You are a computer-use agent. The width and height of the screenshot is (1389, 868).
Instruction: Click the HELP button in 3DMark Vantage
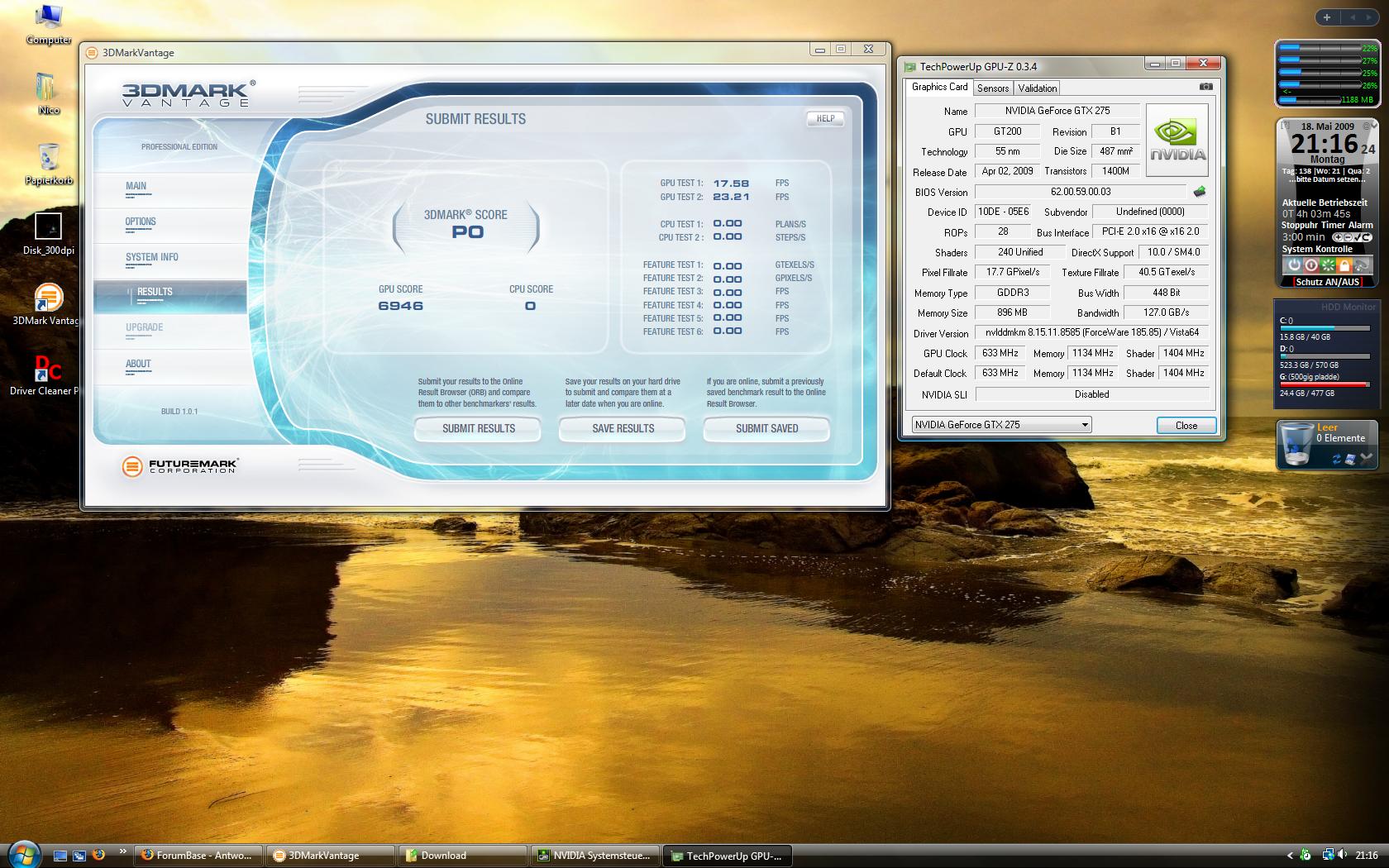click(x=825, y=119)
